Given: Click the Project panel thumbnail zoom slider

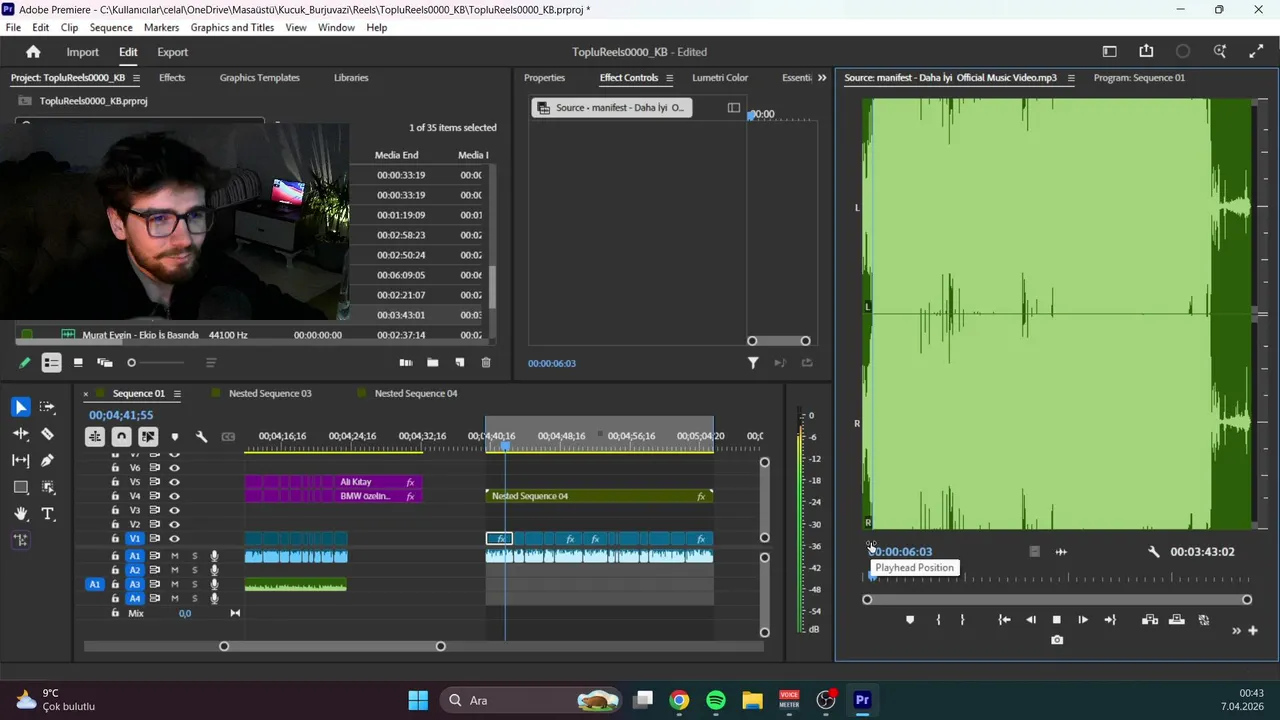Looking at the screenshot, I should pos(157,363).
